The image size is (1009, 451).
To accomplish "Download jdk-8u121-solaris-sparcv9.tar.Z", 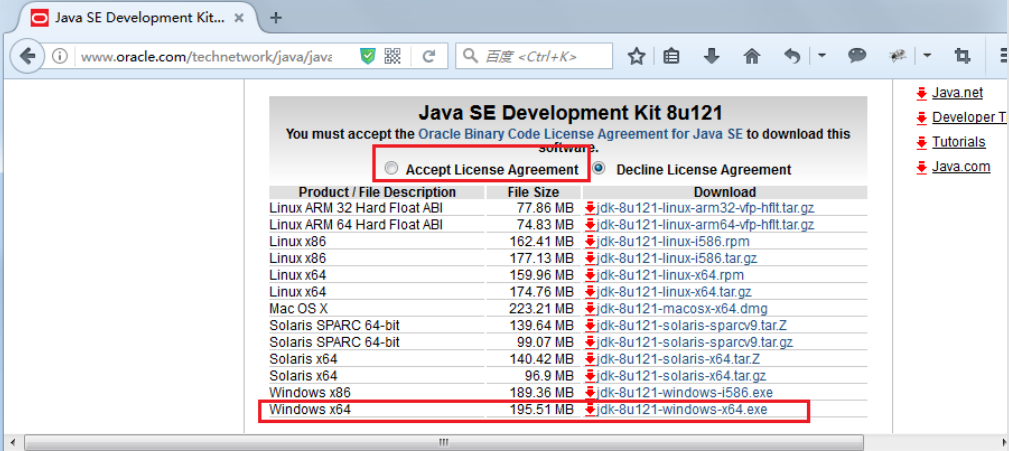I will click(x=690, y=326).
